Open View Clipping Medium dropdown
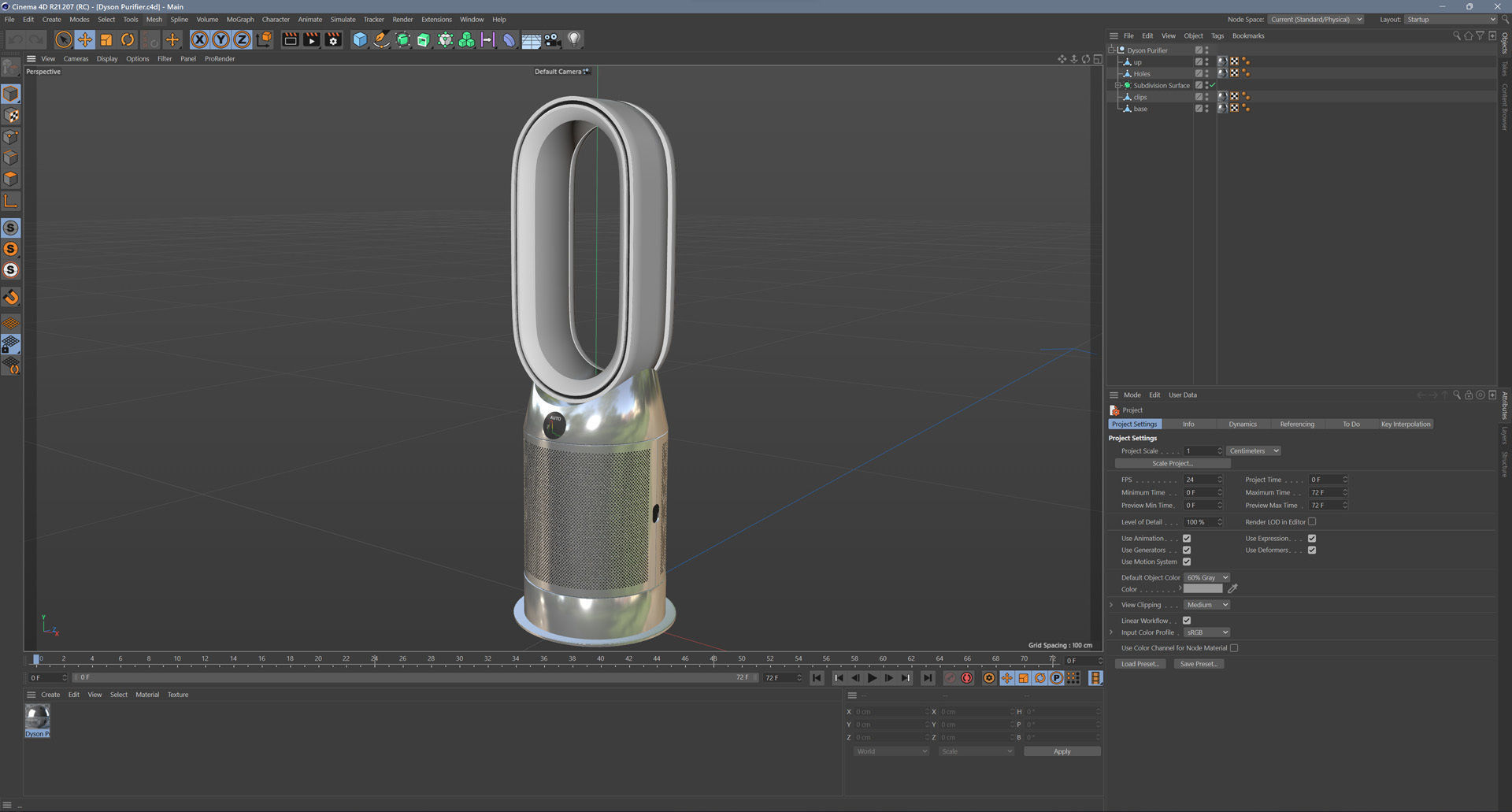 pos(1206,605)
